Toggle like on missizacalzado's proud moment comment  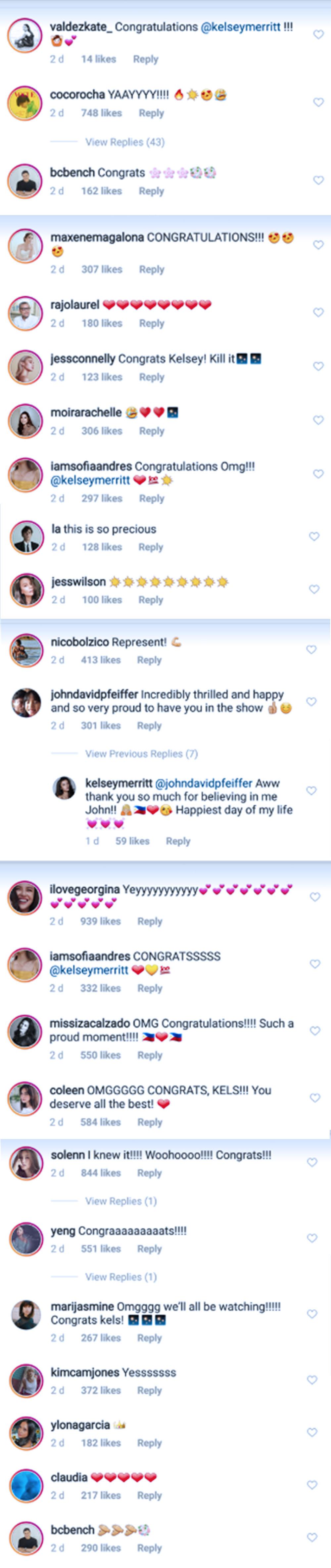315,1031
